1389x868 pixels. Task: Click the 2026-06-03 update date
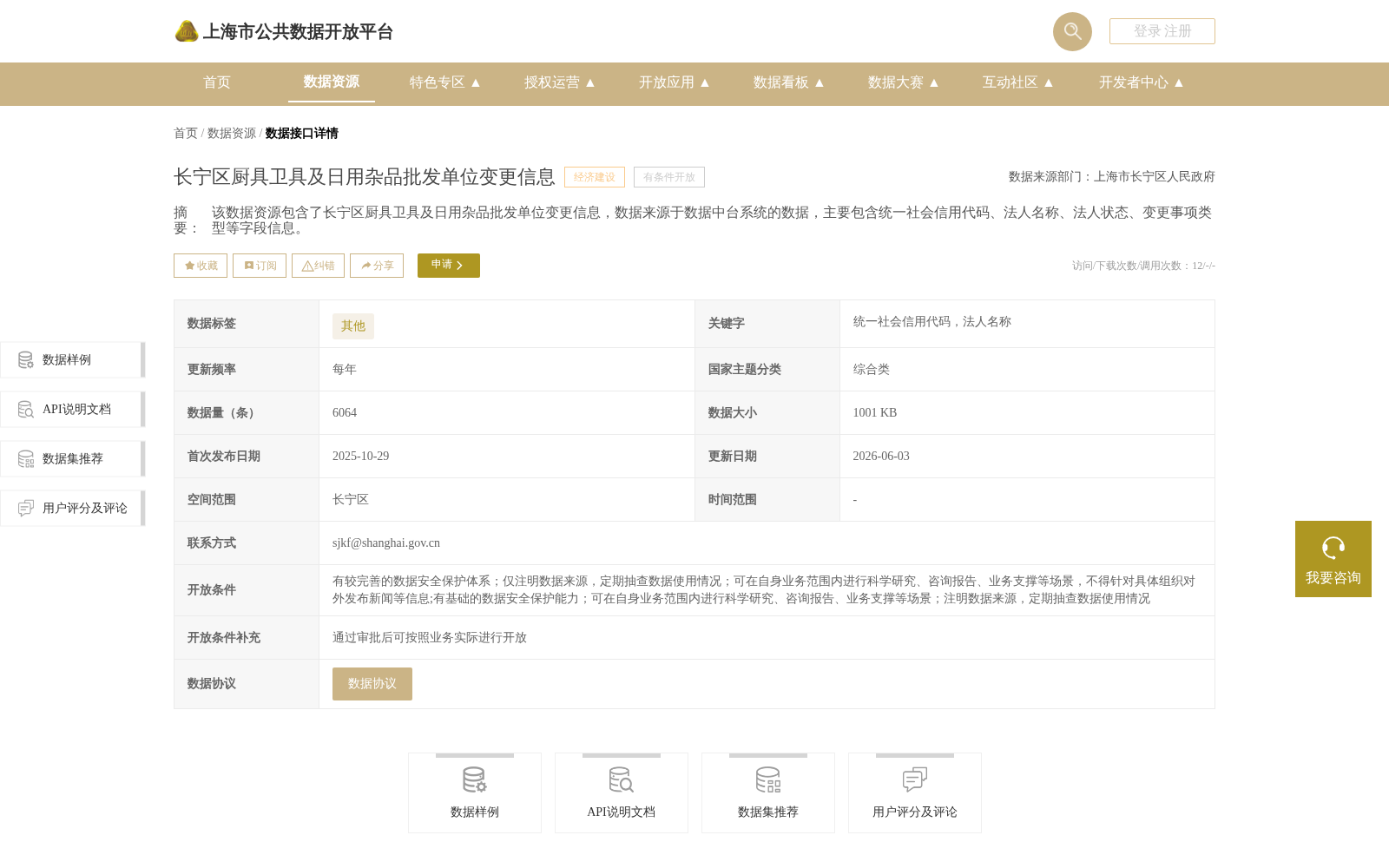point(881,457)
